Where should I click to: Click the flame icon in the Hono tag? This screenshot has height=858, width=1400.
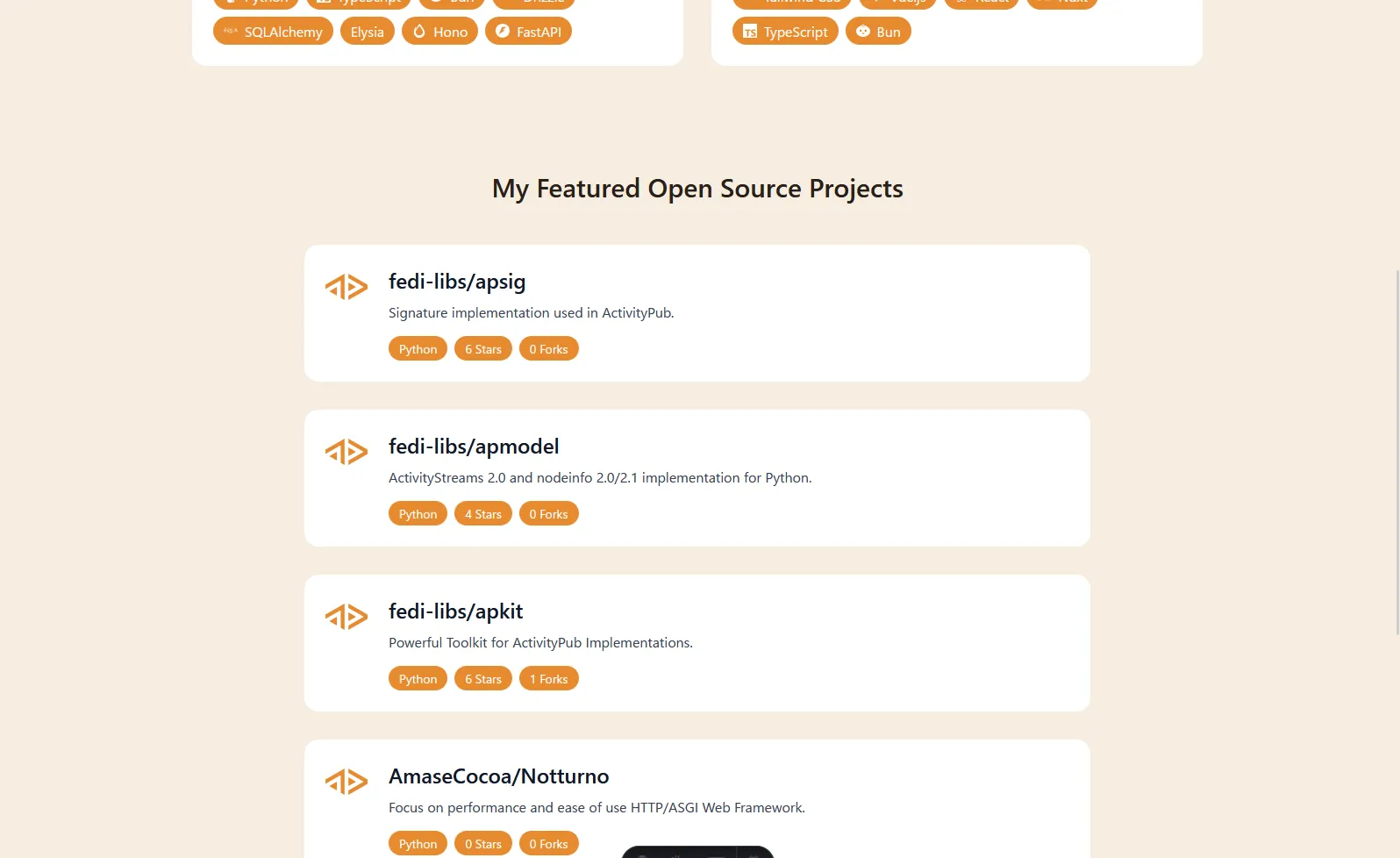point(419,32)
